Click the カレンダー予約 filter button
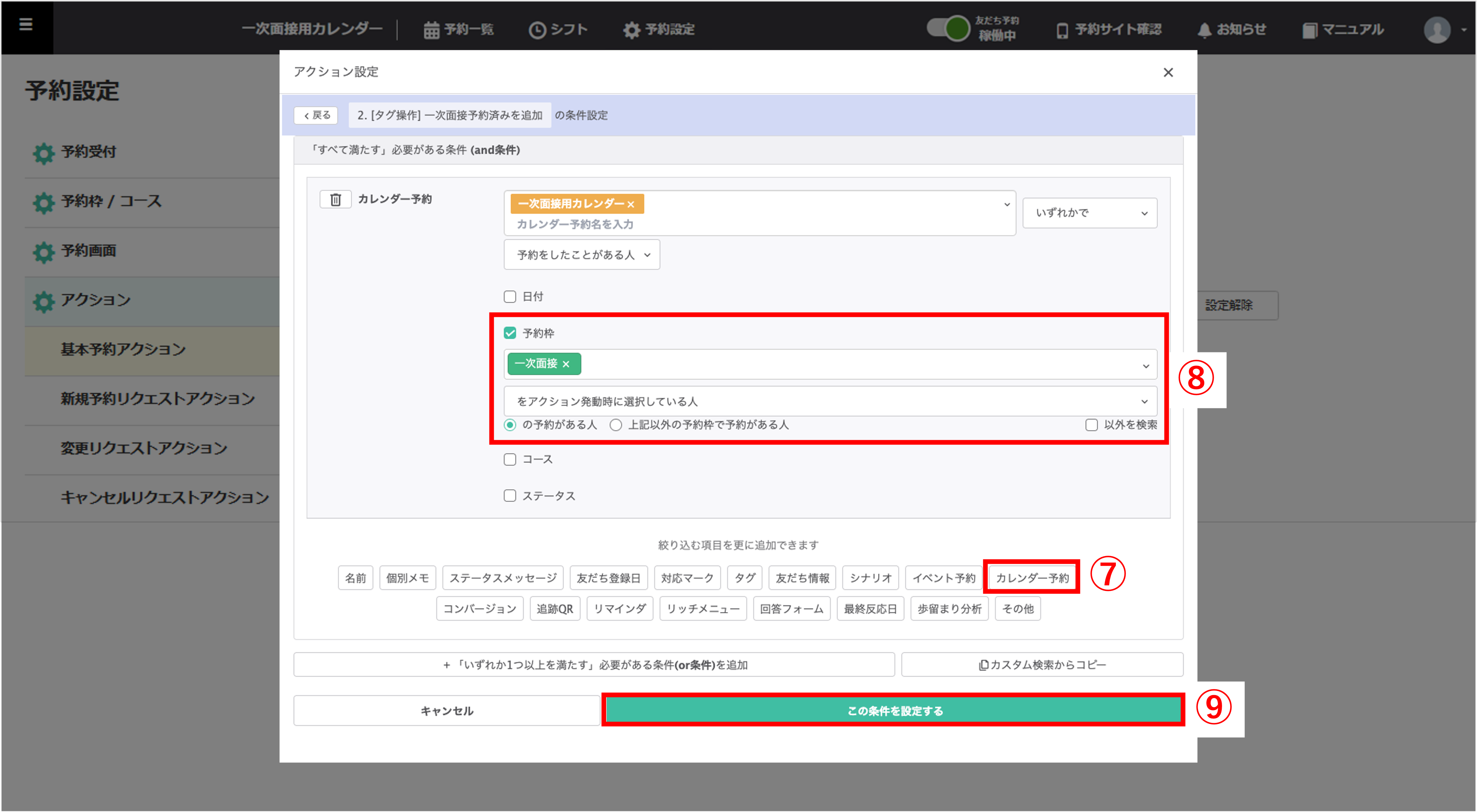This screenshot has width=1477, height=812. (1031, 578)
